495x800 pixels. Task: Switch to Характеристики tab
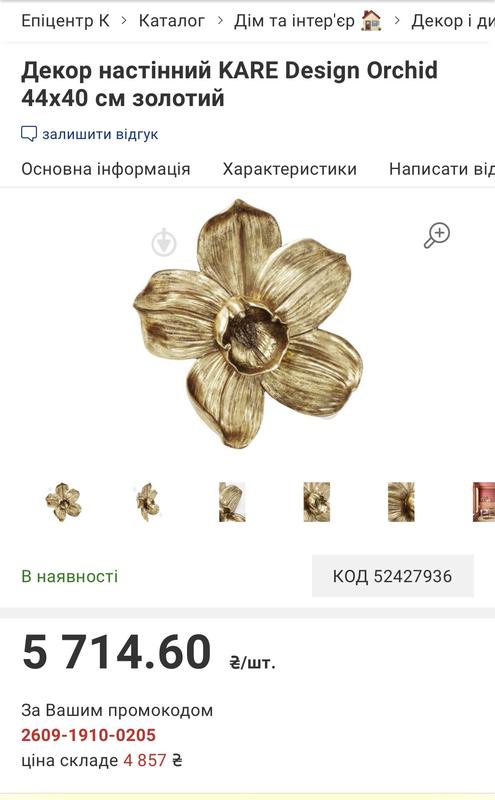click(289, 169)
